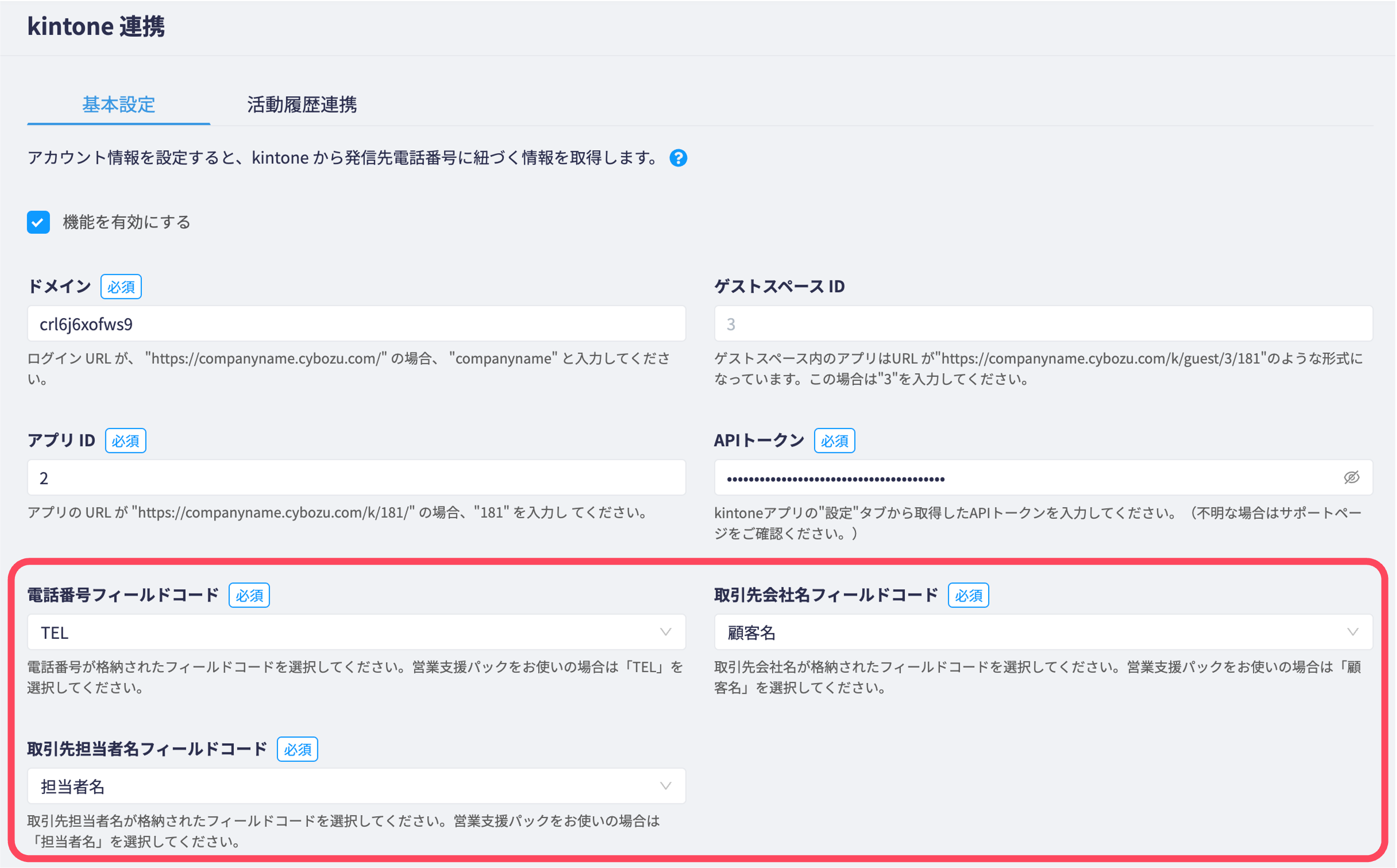Viewport: 1397px width, 868px height.
Task: Click the chevron arrow in the 担当者名 dropdown
Action: (x=665, y=786)
